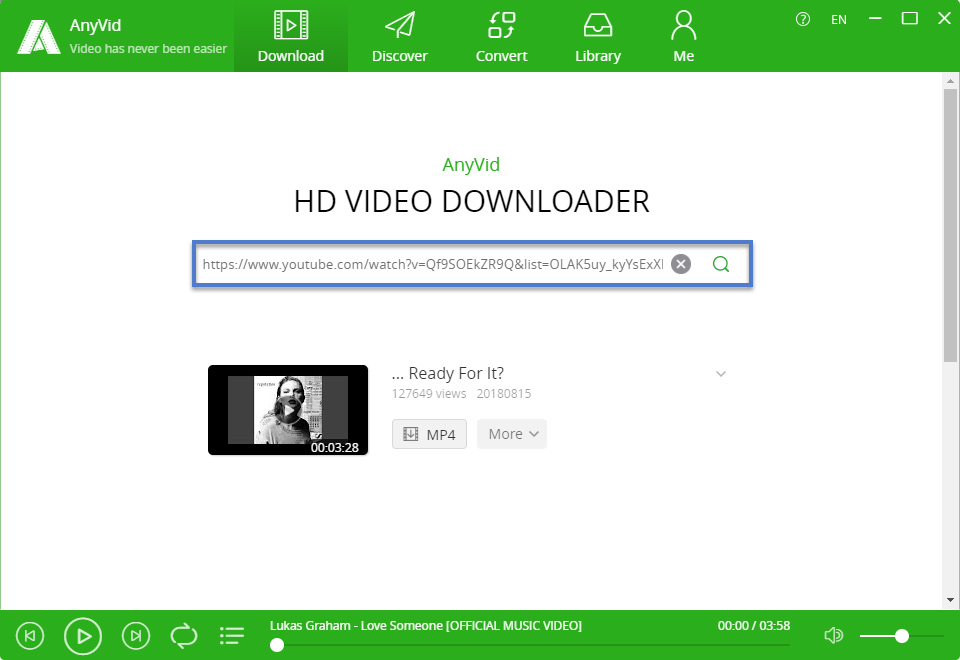Click the 127649 views text
The image size is (960, 660).
pyautogui.click(x=429, y=394)
